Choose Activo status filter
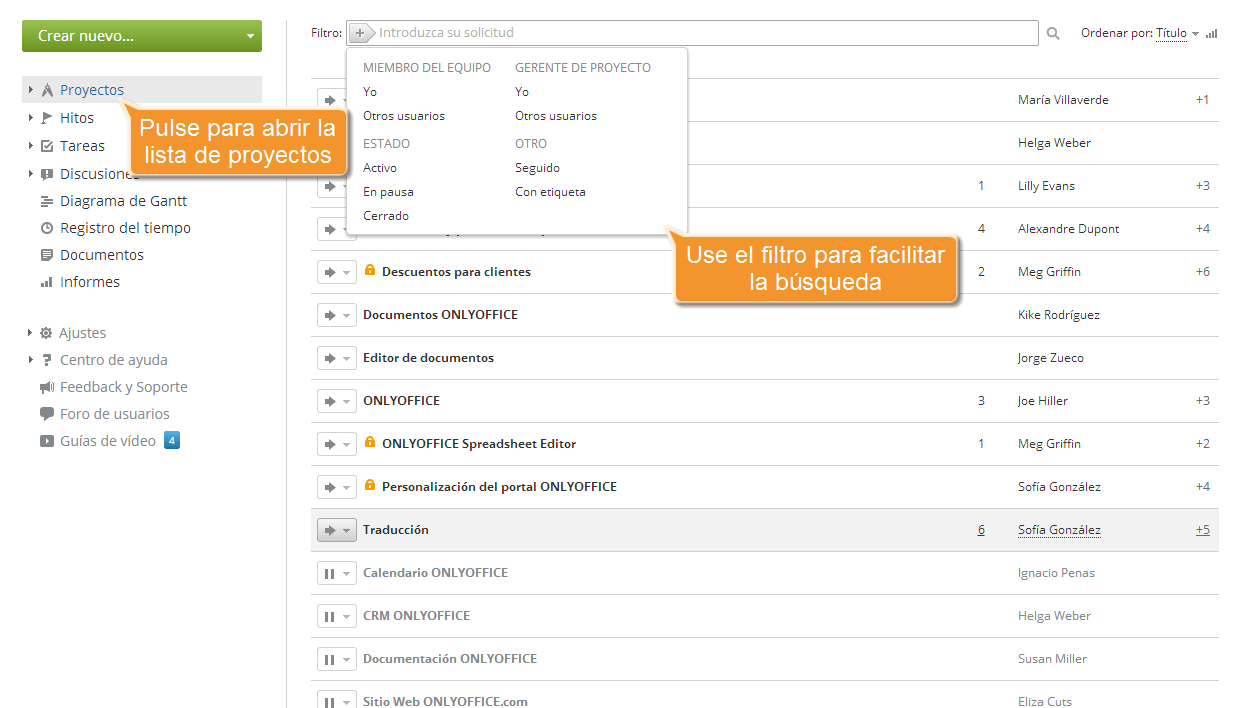Screen dimensions: 1240x708 click(x=380, y=168)
